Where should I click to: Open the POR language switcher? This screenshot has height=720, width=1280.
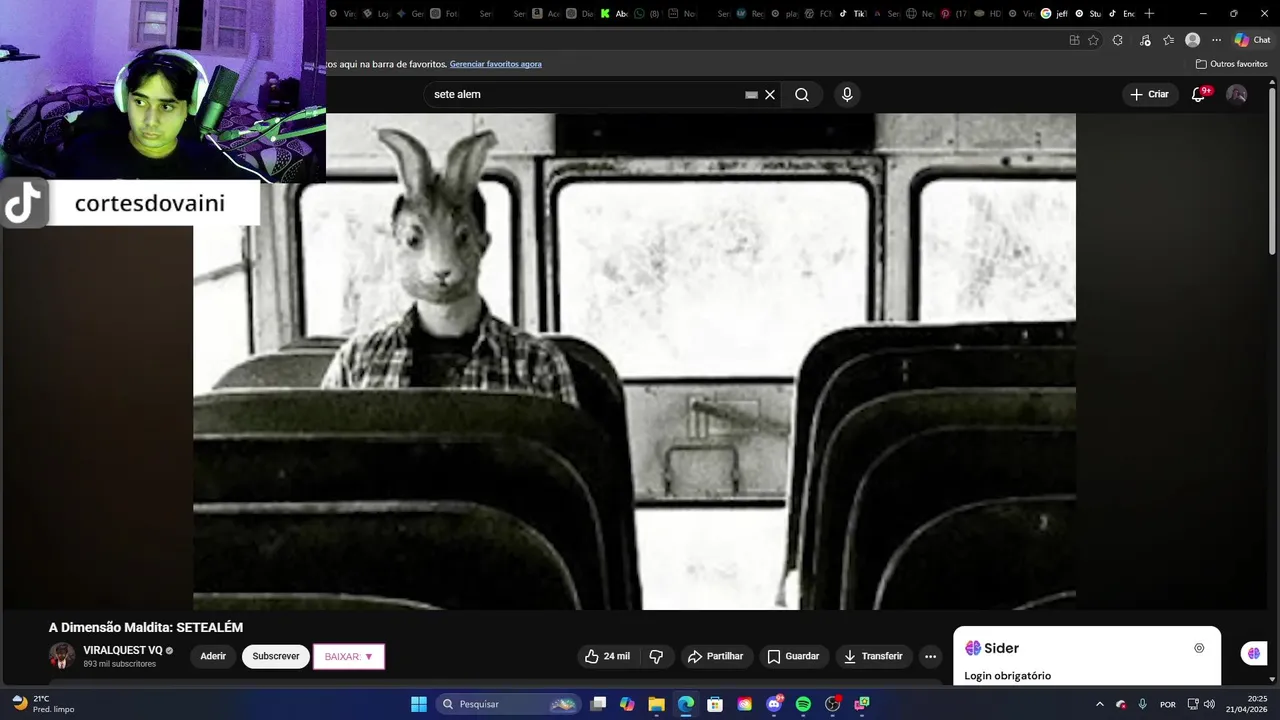point(1167,704)
